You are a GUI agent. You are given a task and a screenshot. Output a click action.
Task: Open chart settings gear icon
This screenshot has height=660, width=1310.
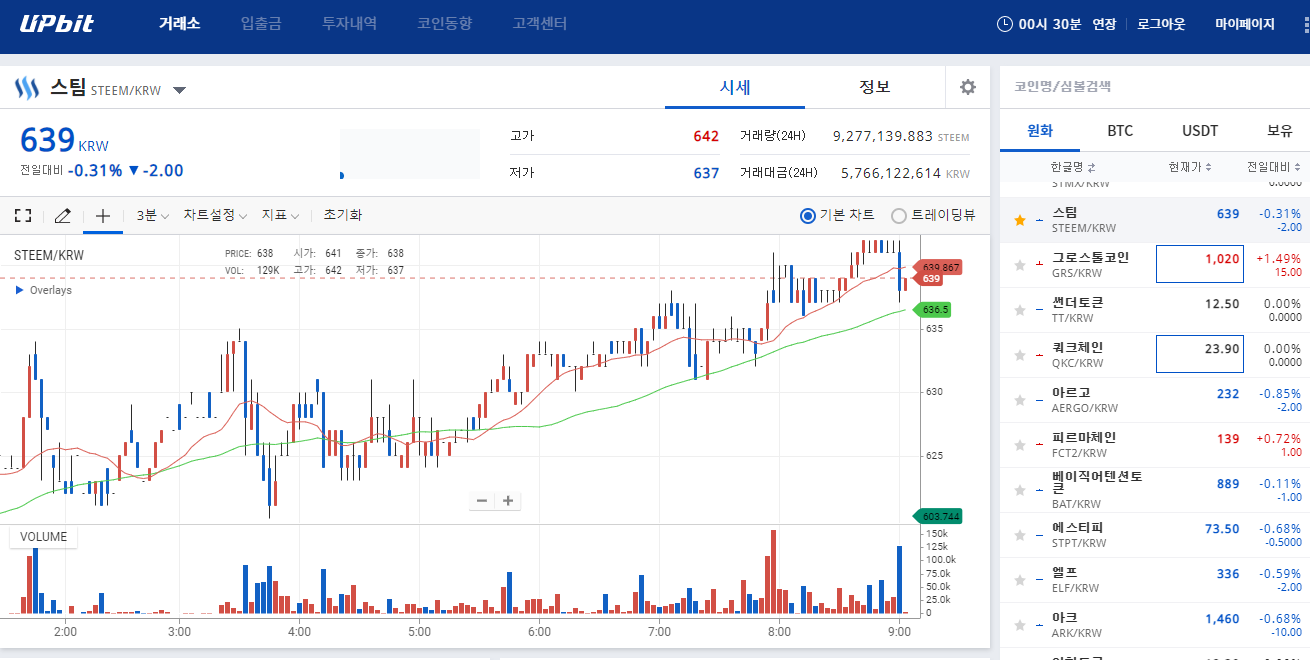tap(967, 87)
